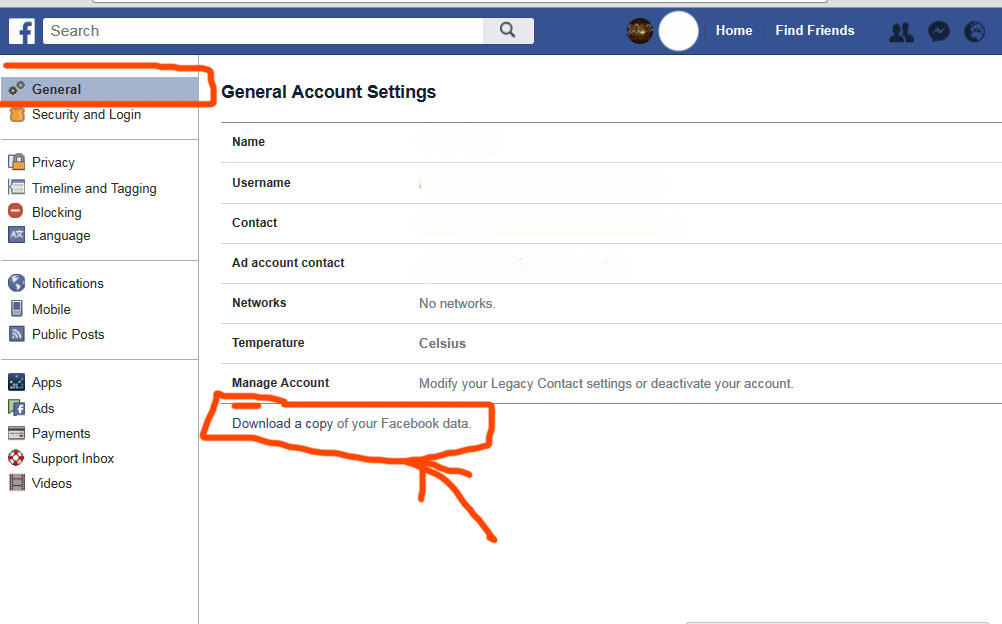This screenshot has width=1002, height=624.
Task: Edit the Contact setting row
Action: 612,223
